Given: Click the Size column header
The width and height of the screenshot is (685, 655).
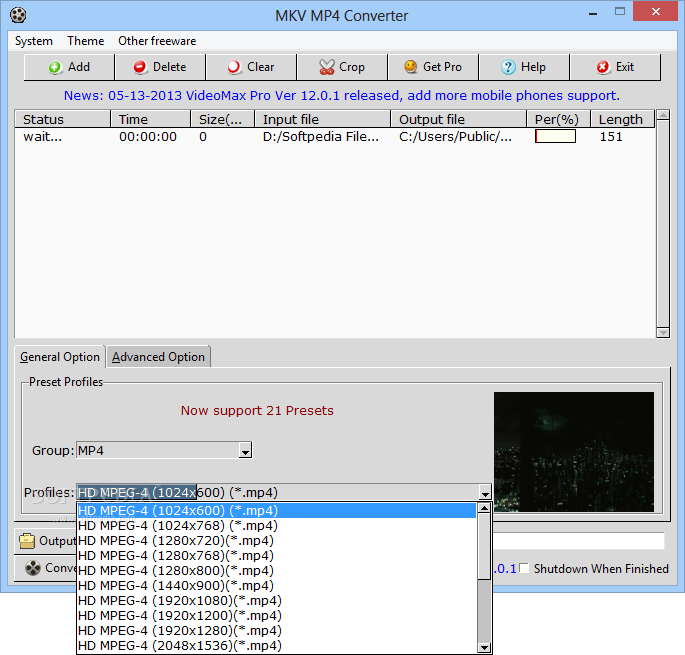Looking at the screenshot, I should [222, 119].
